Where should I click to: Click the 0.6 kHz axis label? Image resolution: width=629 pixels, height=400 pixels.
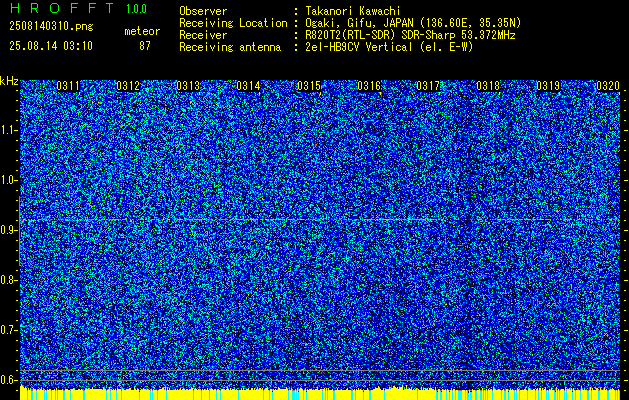9,380
